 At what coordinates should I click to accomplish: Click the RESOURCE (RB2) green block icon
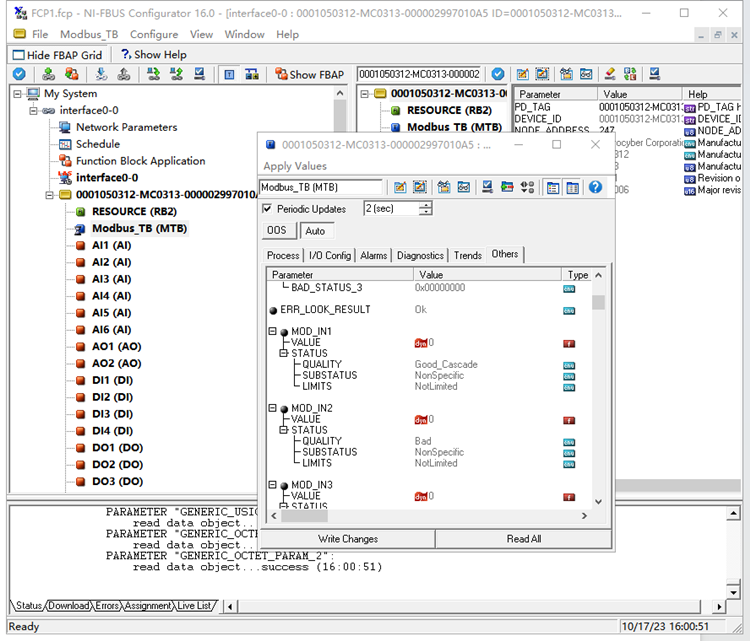[80, 212]
